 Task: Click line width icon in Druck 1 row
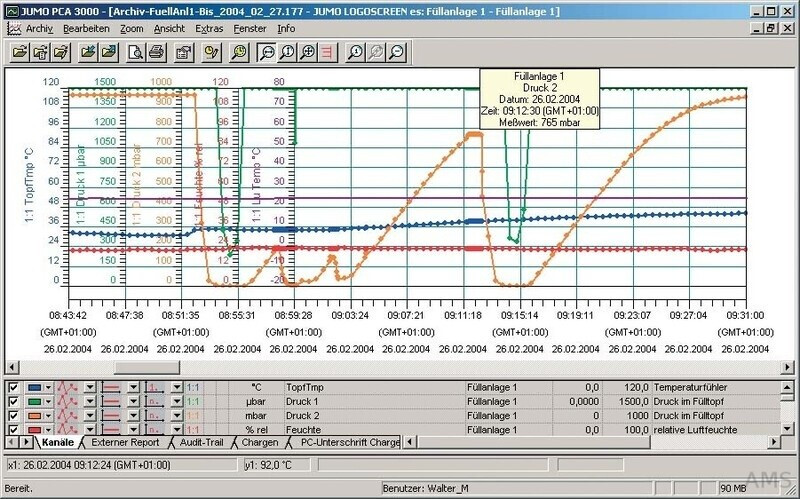pyautogui.click(x=111, y=402)
